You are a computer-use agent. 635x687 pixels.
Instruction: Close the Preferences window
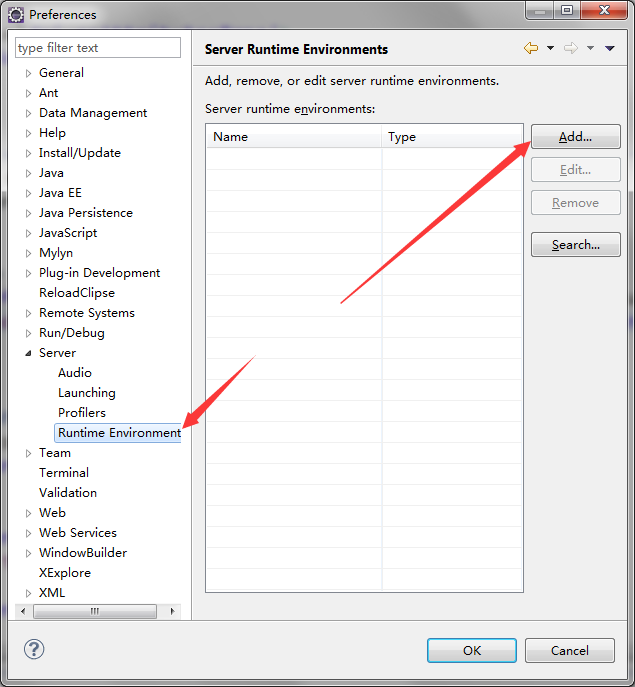pyautogui.click(x=604, y=11)
